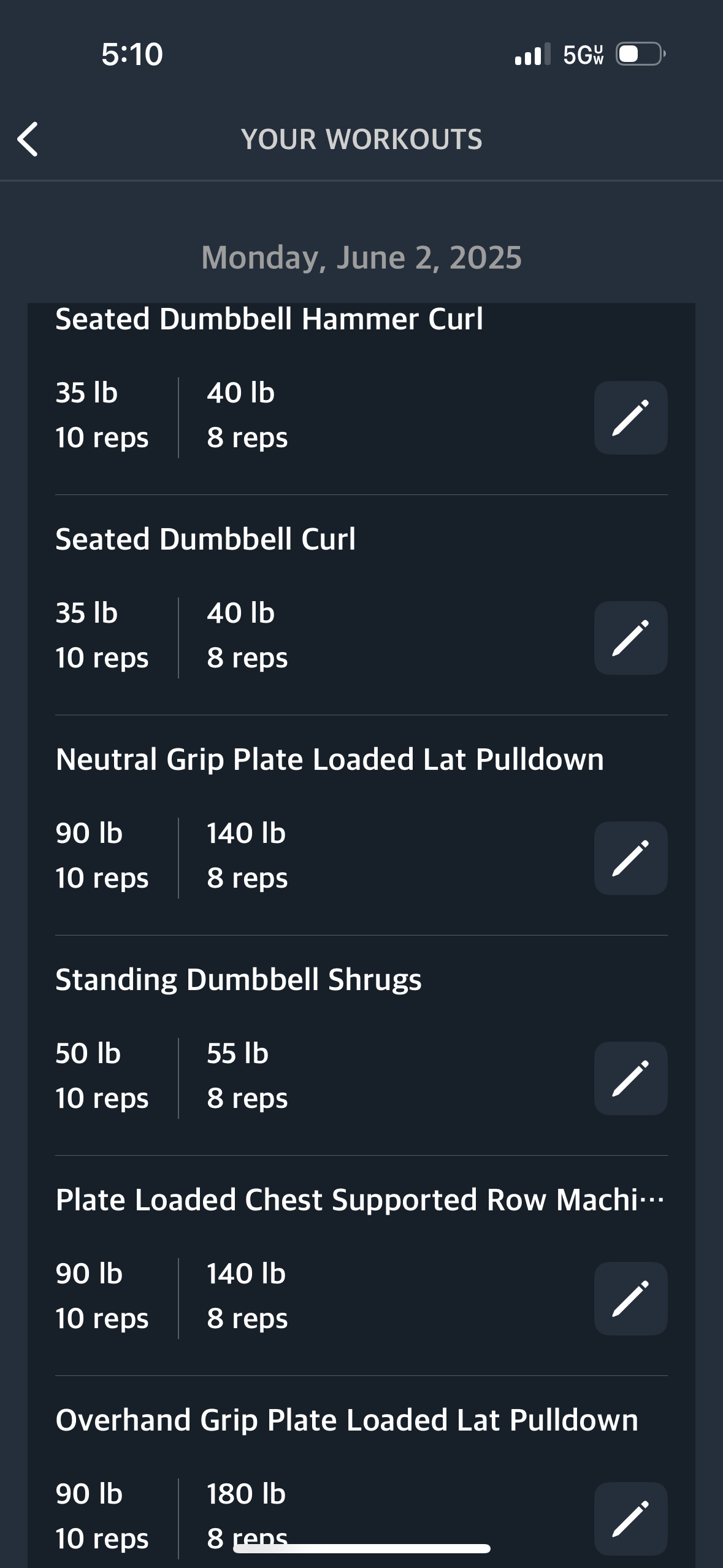The width and height of the screenshot is (723, 1568).
Task: Open the Seated Dumbbell Hammer Curl title
Action: coord(269,320)
